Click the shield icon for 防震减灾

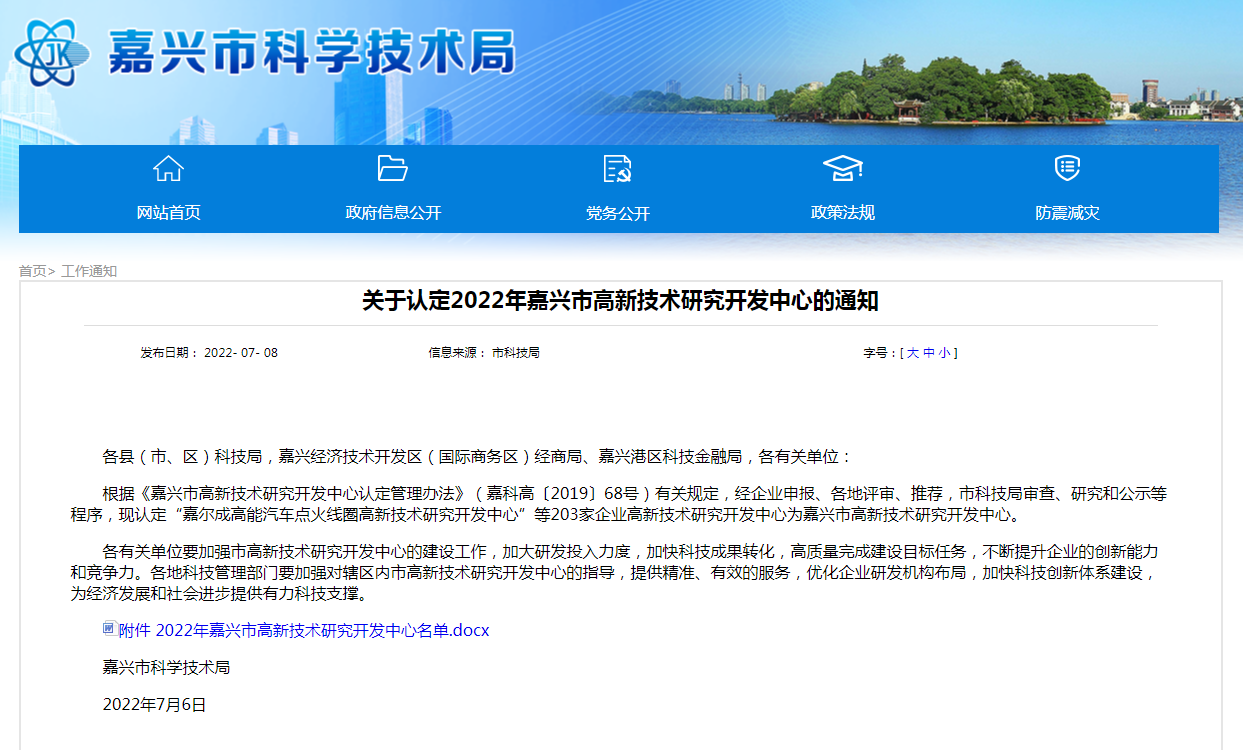[x=1067, y=168]
